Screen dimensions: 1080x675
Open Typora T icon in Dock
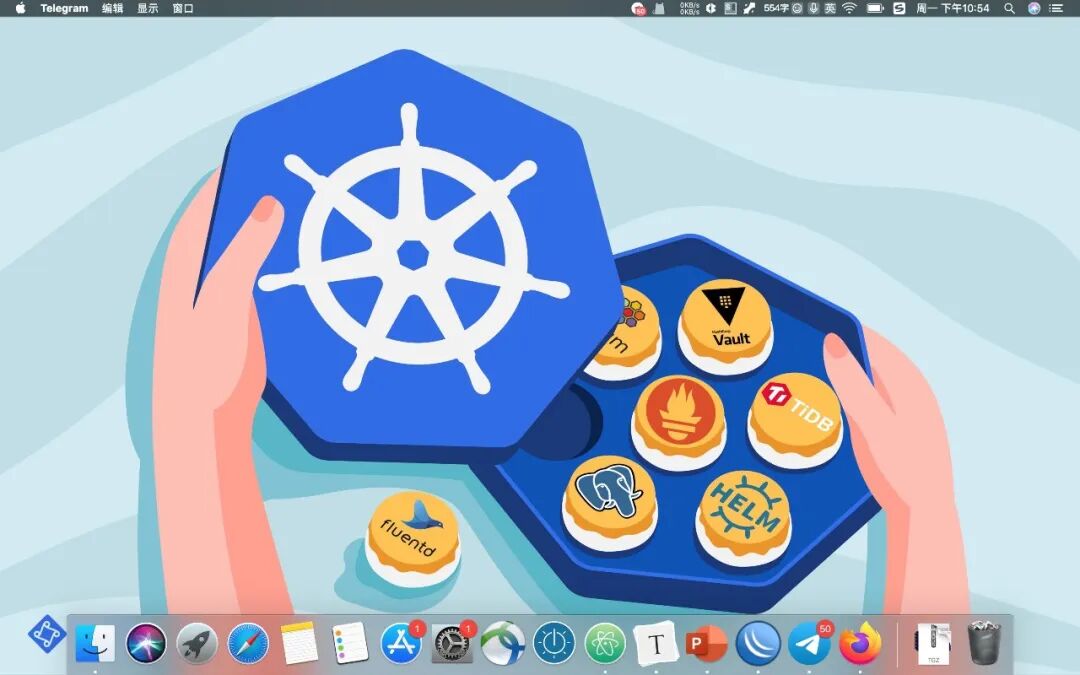656,643
